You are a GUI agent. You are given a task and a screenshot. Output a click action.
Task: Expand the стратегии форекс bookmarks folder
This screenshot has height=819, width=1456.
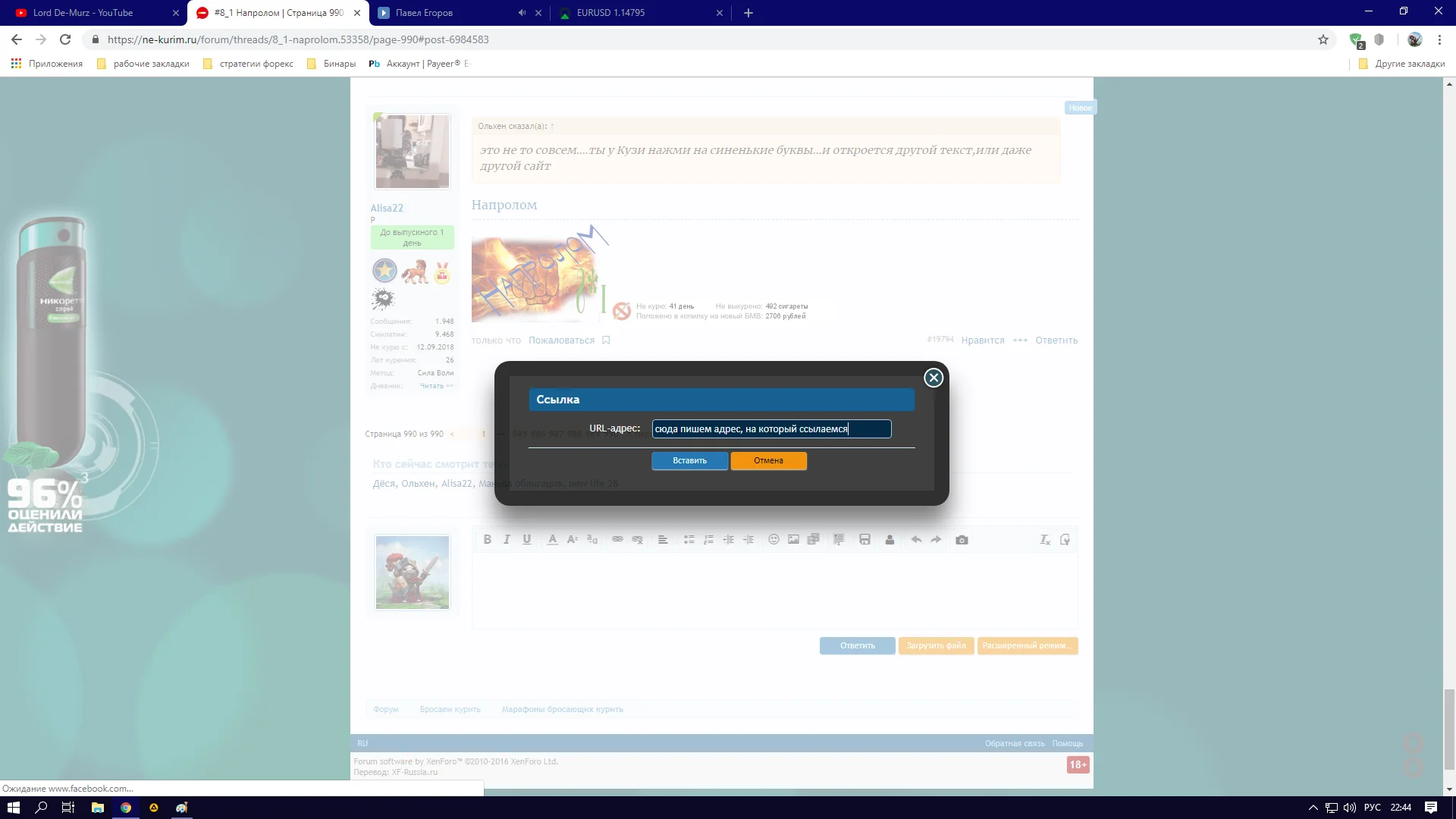point(249,64)
